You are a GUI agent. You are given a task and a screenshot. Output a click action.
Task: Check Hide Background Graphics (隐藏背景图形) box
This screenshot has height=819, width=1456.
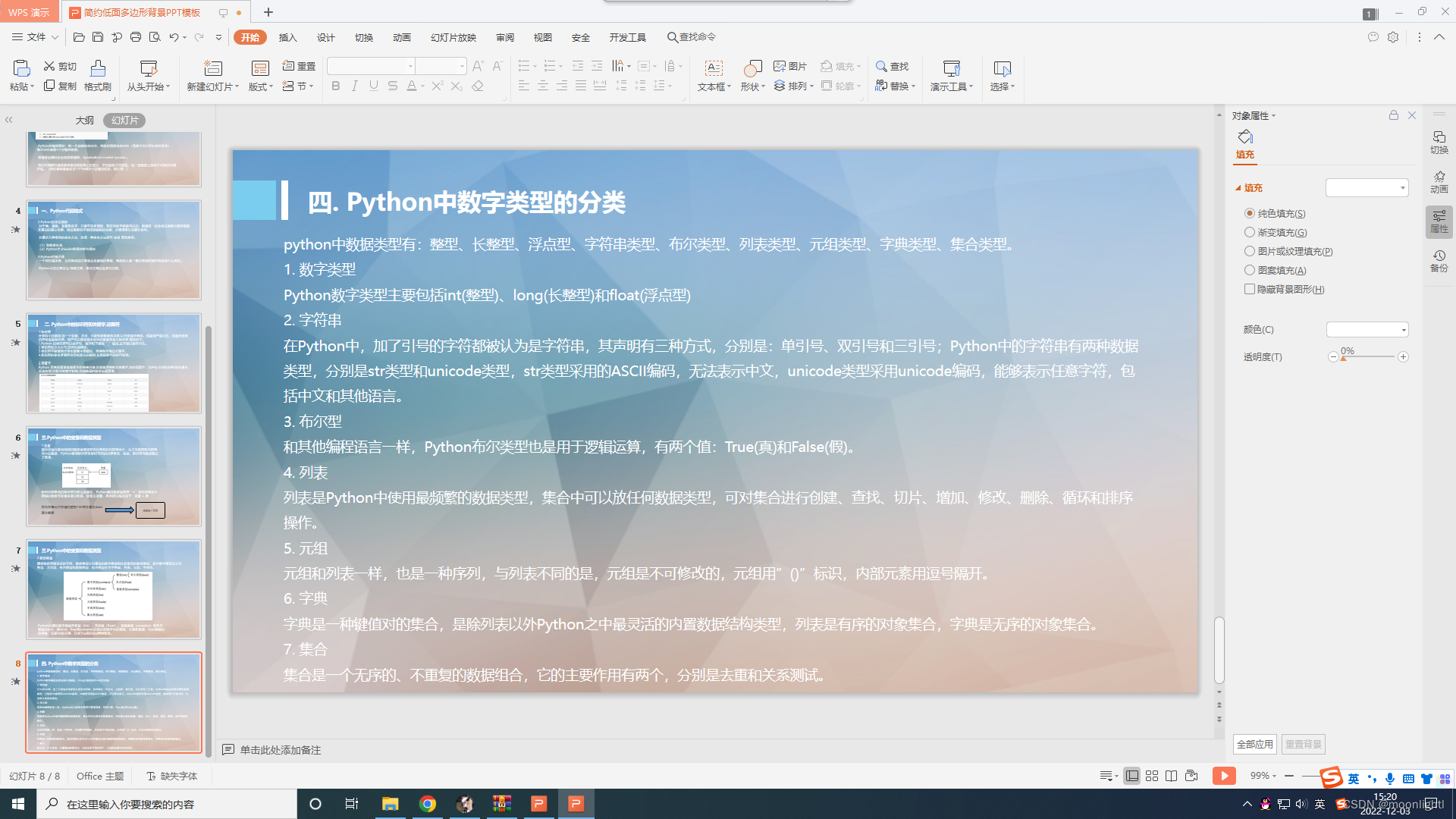point(1250,289)
